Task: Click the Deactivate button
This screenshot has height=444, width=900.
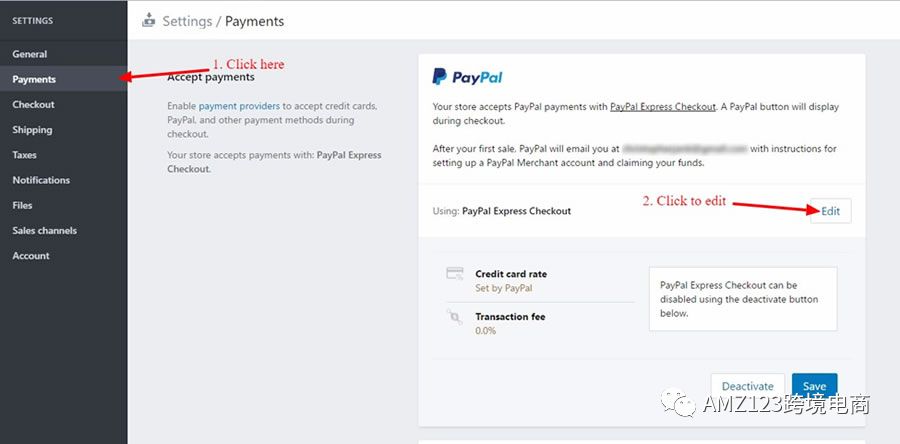Action: click(748, 386)
